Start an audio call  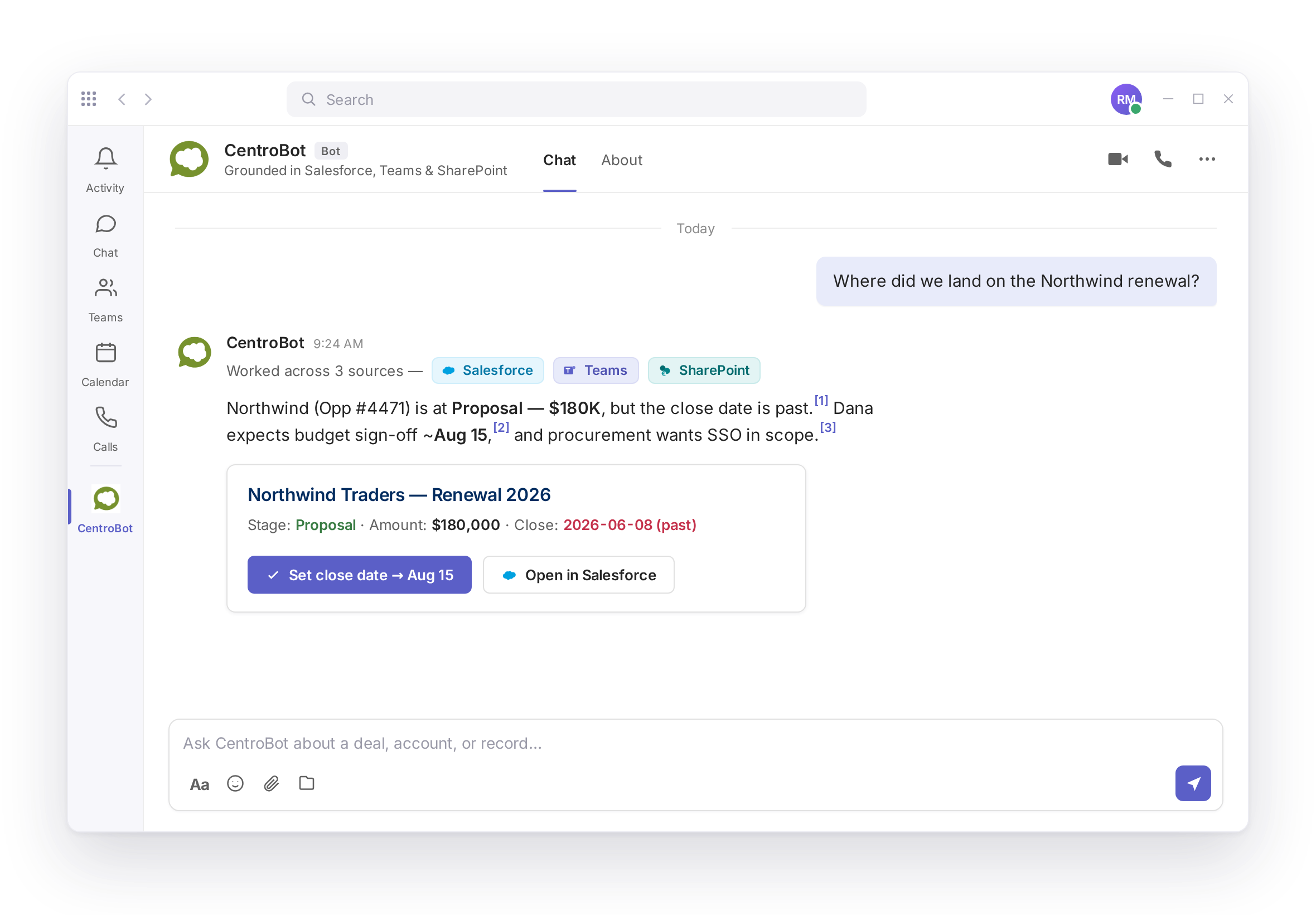pyautogui.click(x=1162, y=159)
